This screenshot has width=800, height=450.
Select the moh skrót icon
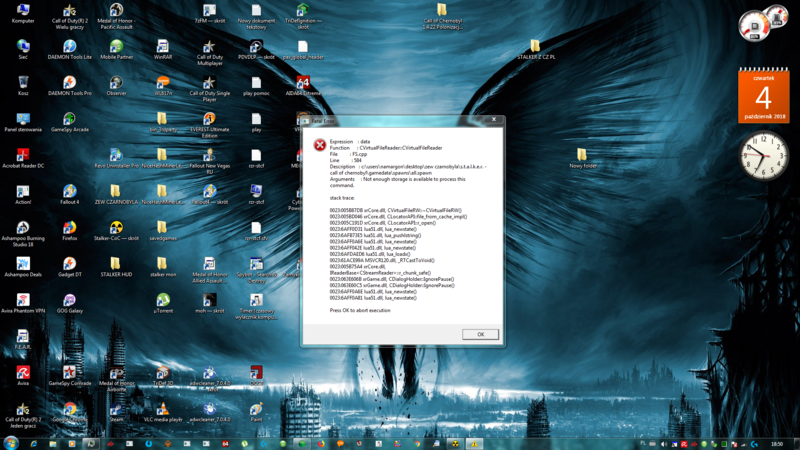coord(210,304)
